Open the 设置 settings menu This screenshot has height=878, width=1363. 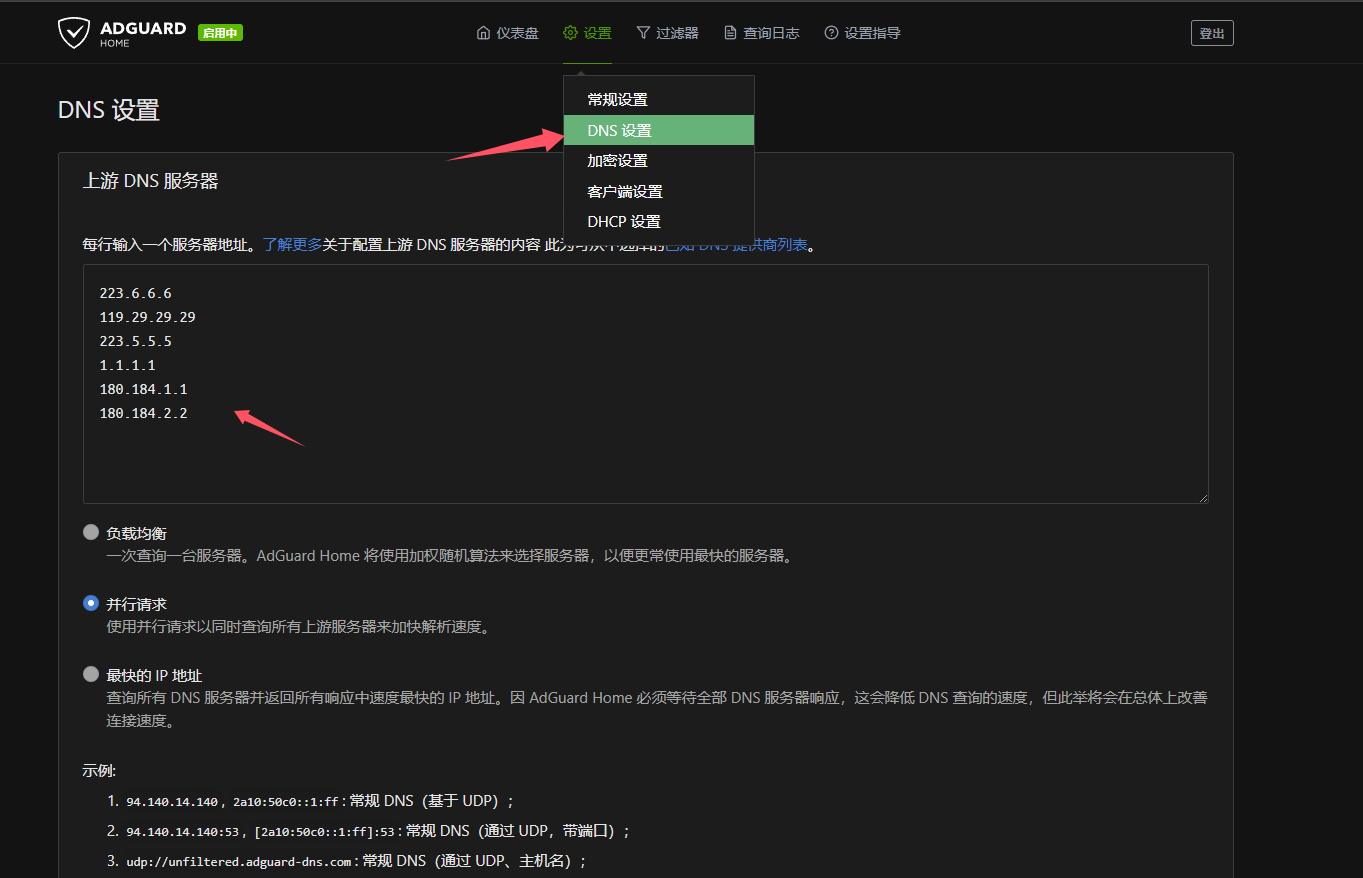tap(588, 33)
